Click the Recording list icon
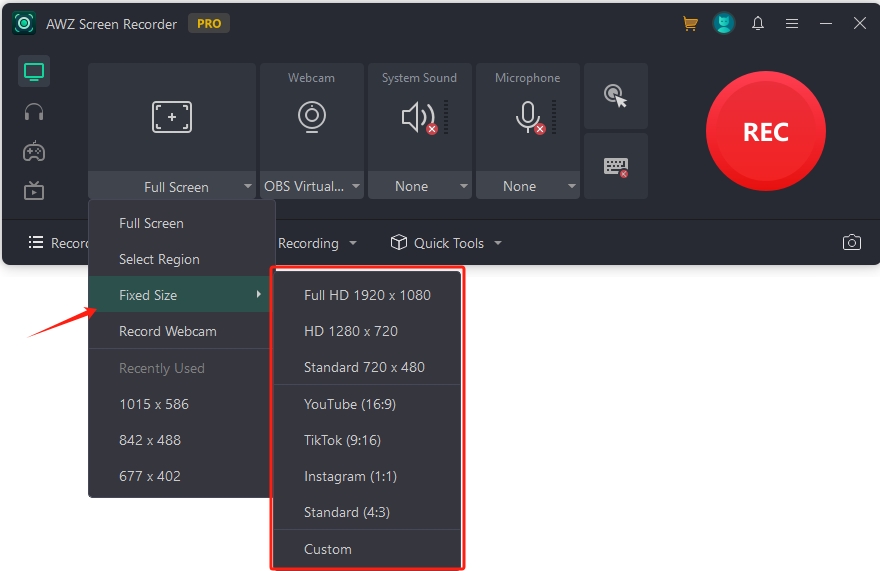880x571 pixels. click(36, 243)
